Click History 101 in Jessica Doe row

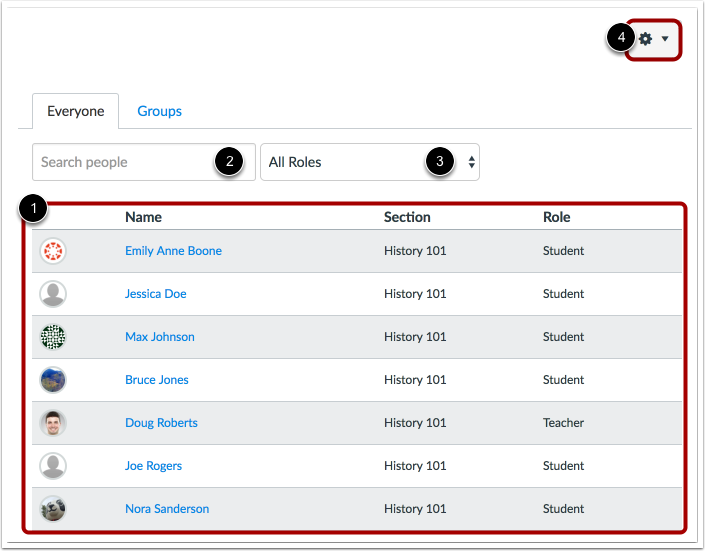(x=415, y=294)
